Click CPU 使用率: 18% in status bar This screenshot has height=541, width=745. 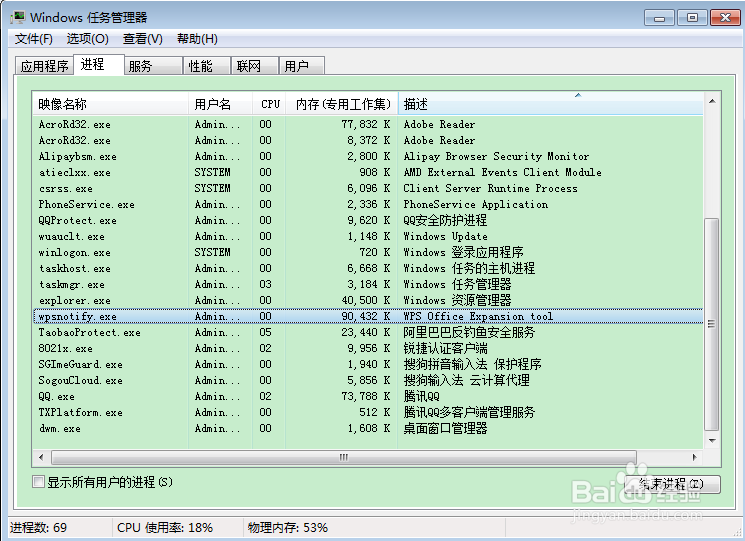coord(165,528)
